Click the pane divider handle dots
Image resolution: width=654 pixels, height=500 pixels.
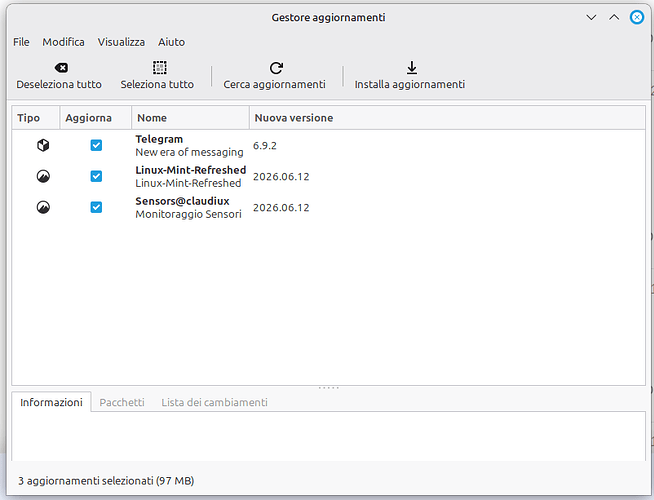point(329,388)
